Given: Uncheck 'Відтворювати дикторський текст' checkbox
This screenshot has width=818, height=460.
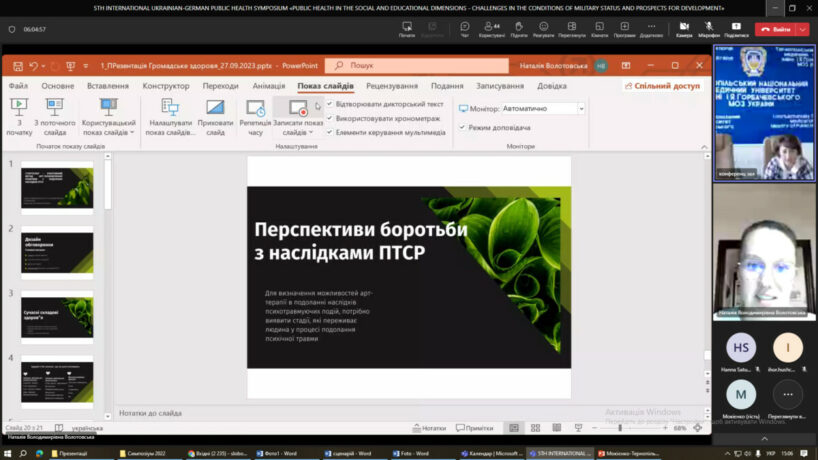Looking at the screenshot, I should (x=330, y=104).
